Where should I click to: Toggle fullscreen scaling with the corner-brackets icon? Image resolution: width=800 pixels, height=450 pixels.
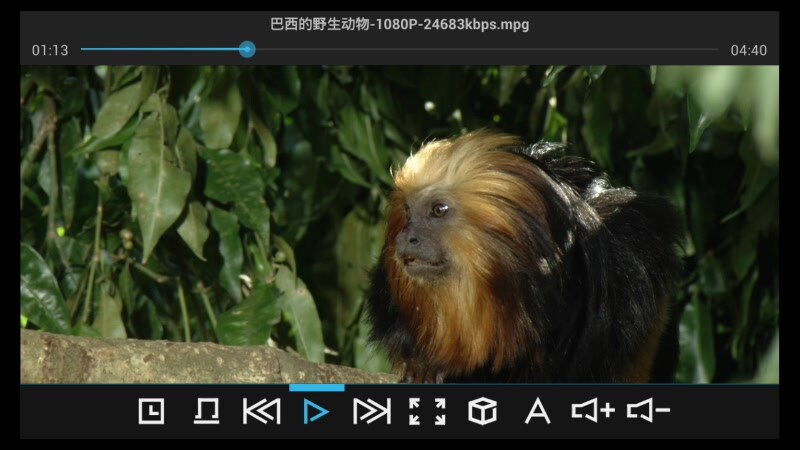(427, 411)
